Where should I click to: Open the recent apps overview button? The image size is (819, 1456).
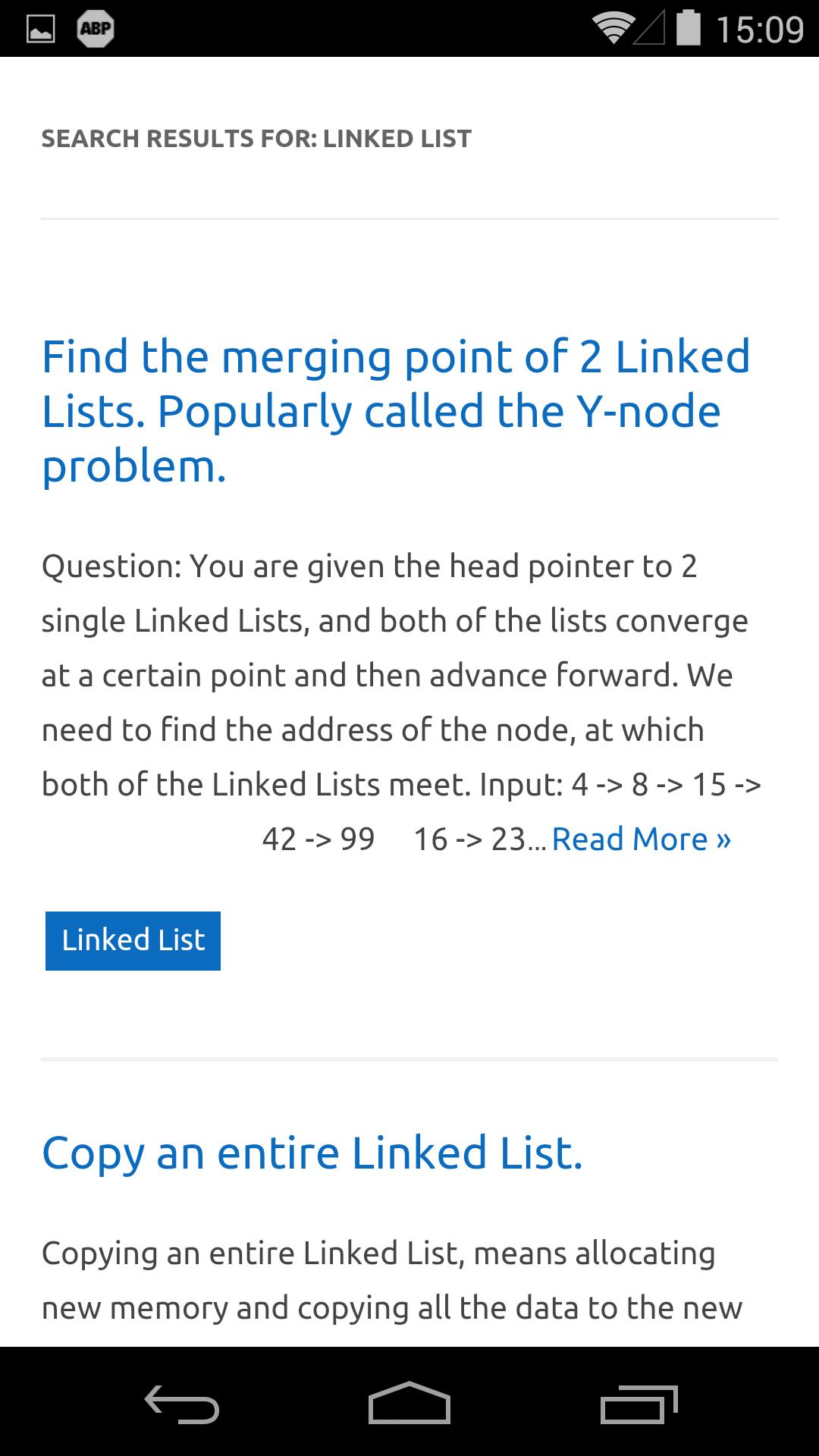point(639,1403)
